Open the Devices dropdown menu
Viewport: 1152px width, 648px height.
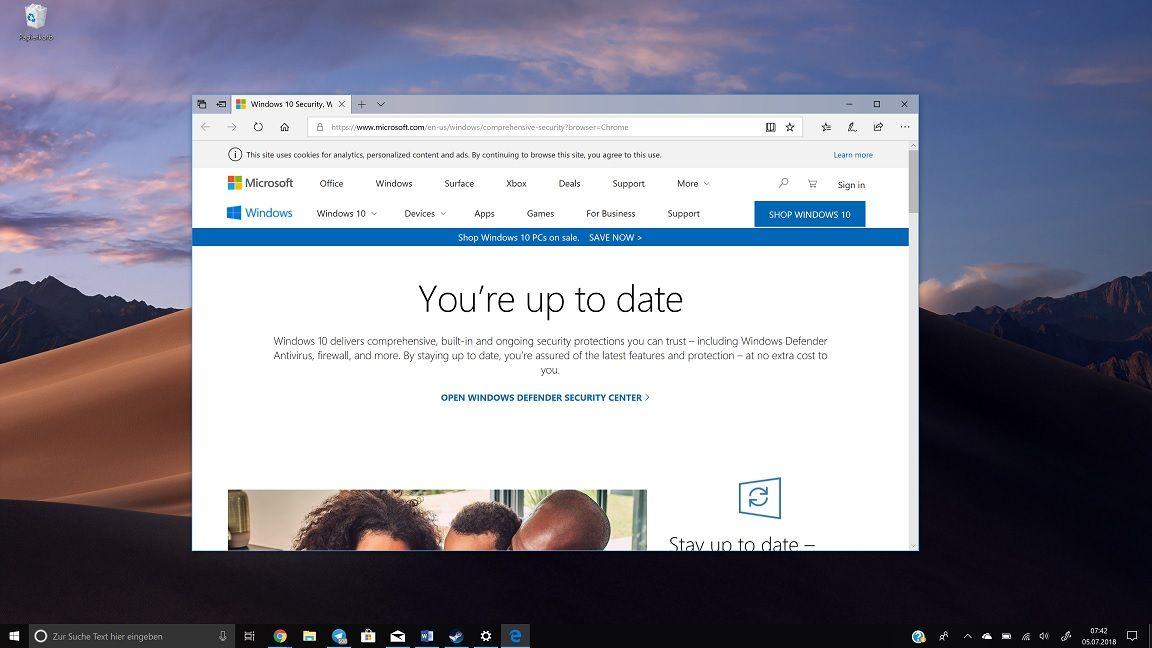tap(424, 214)
